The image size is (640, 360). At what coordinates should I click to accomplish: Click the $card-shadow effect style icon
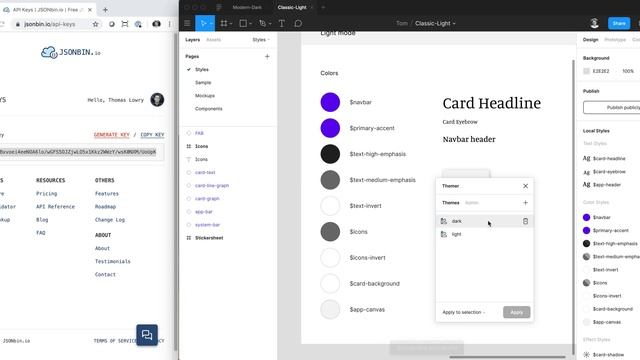(x=587, y=355)
